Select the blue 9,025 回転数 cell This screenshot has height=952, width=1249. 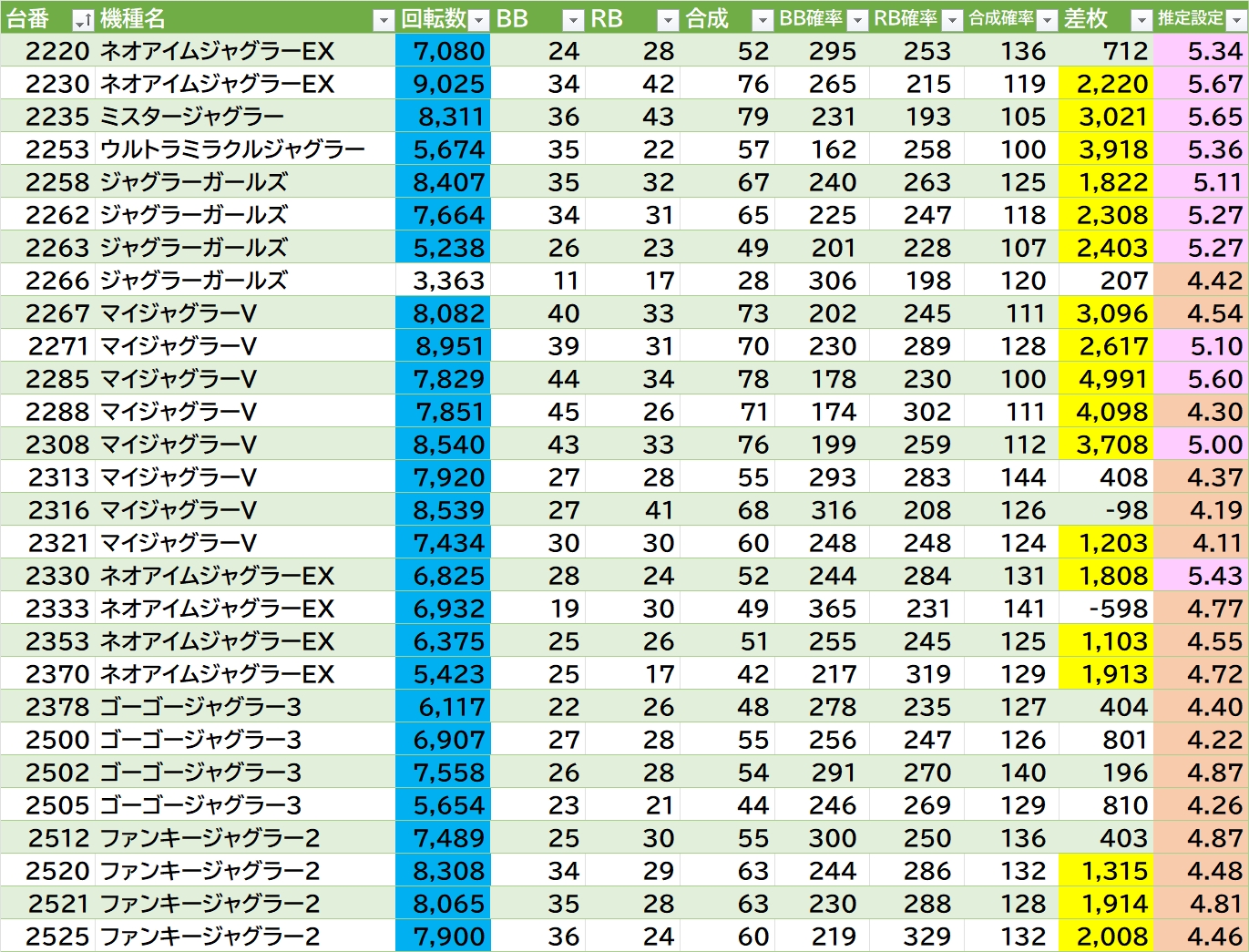tap(444, 84)
